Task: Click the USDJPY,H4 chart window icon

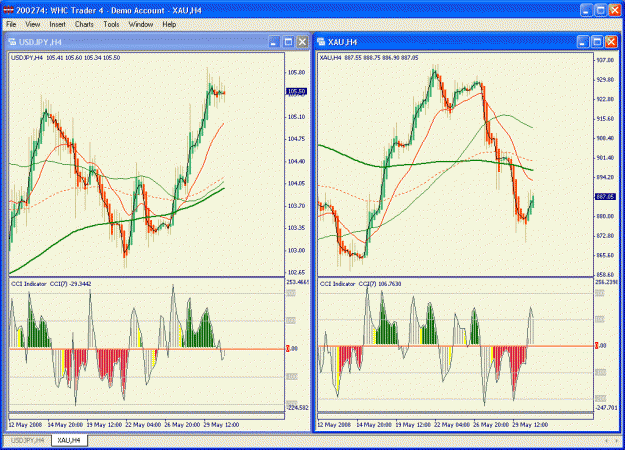Action: click(12, 42)
